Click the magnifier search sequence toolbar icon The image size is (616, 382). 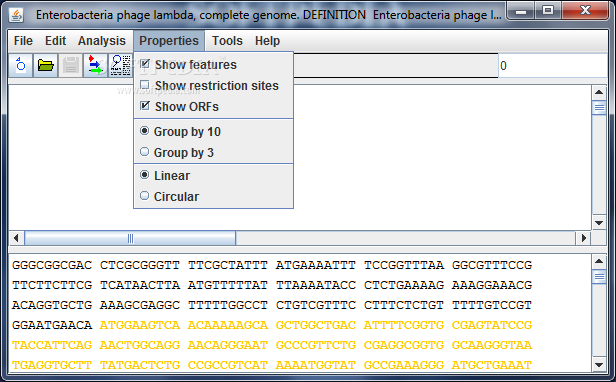pyautogui.click(x=121, y=65)
